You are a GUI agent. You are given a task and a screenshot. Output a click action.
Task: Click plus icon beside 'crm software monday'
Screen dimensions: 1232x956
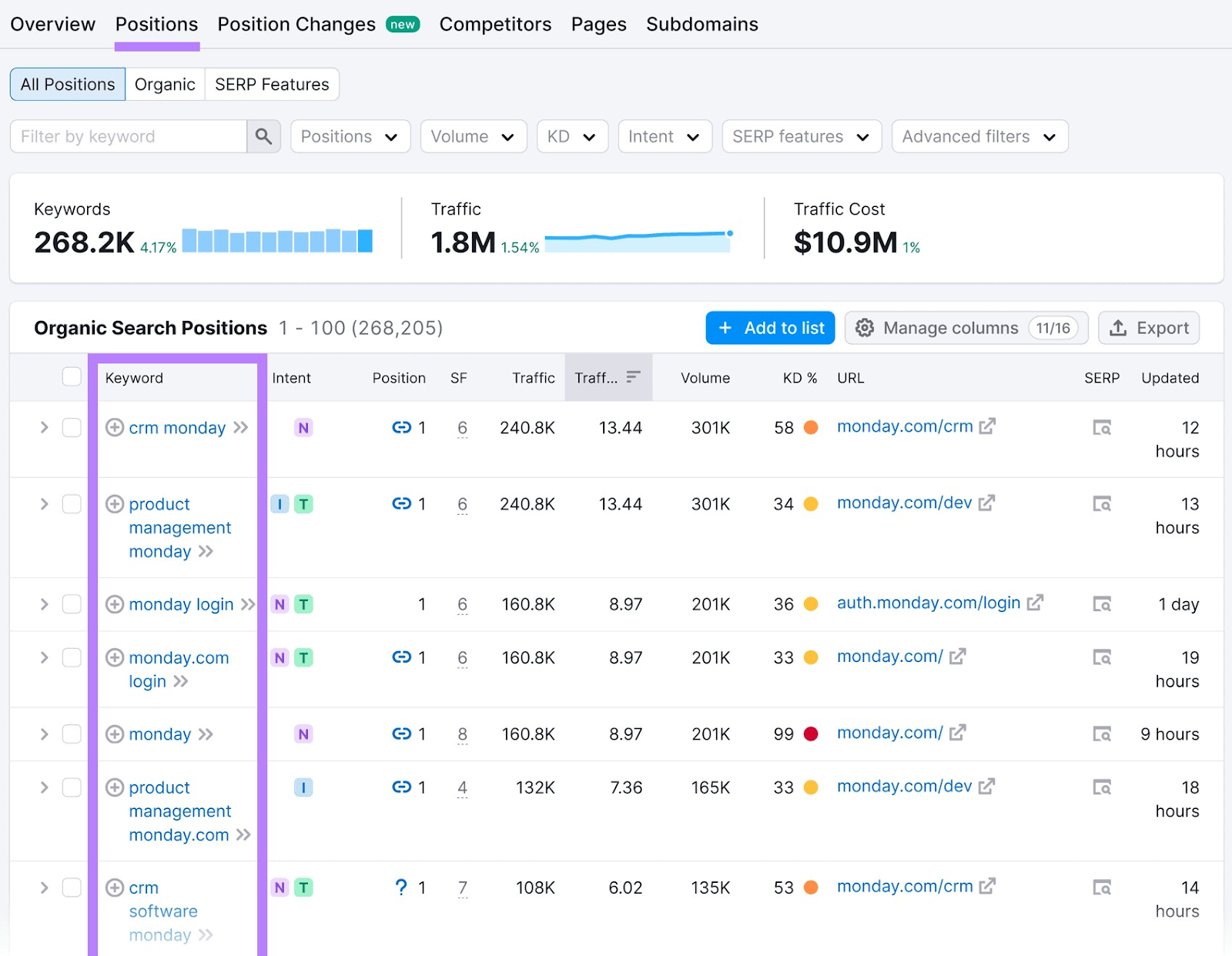click(115, 887)
